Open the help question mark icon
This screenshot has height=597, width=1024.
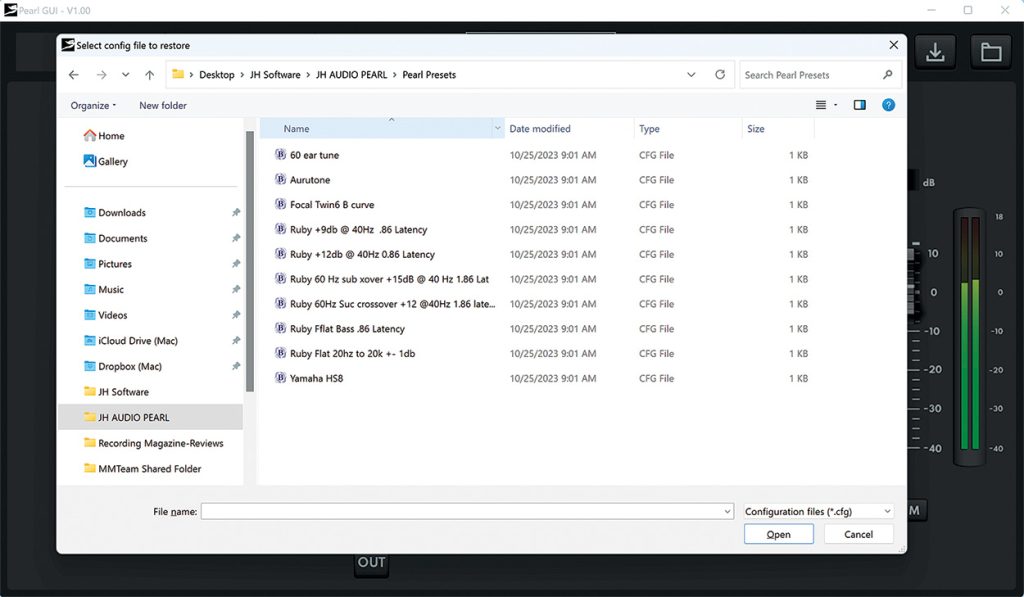coord(888,105)
